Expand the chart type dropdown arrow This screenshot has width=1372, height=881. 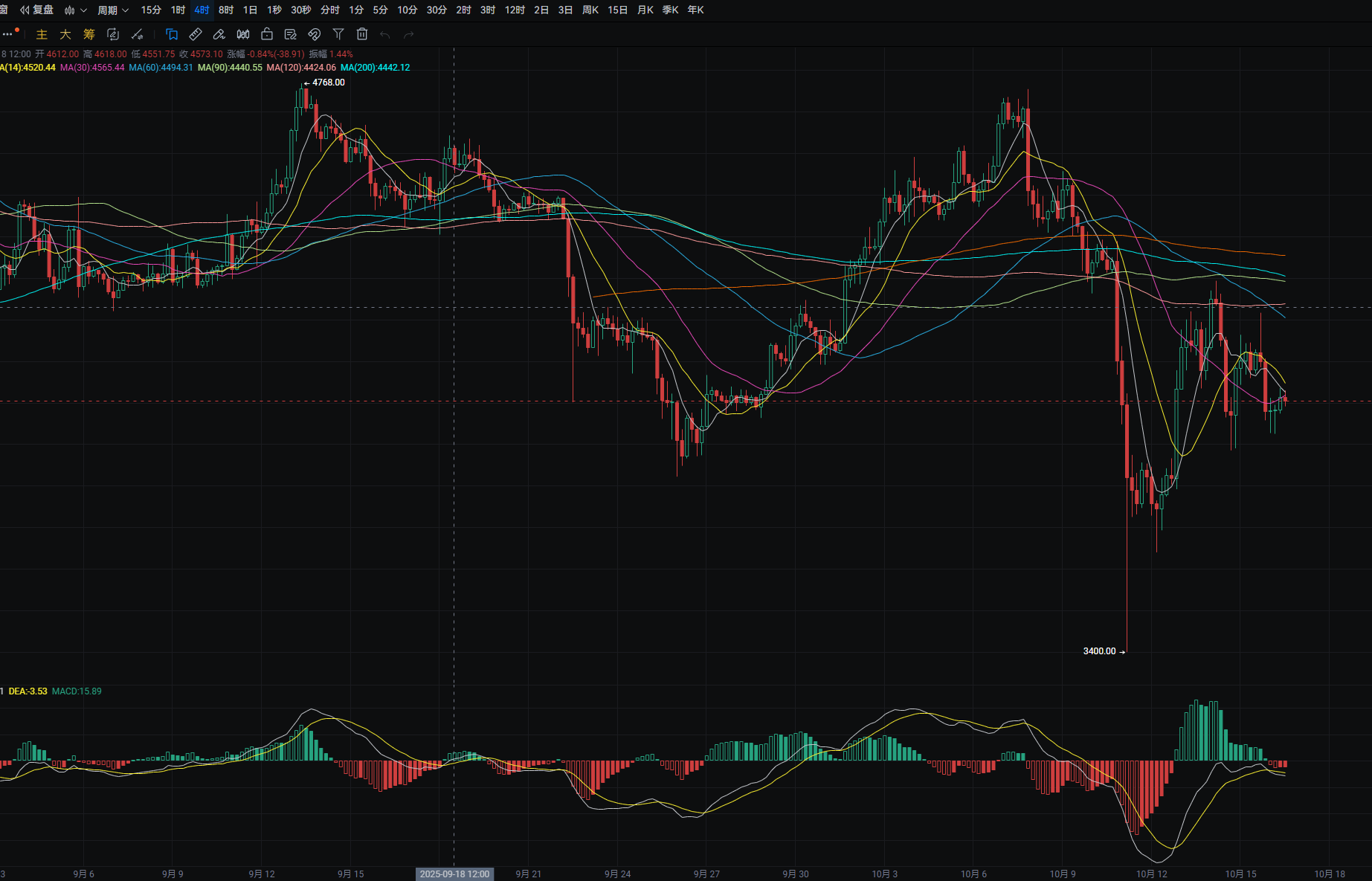(83, 10)
